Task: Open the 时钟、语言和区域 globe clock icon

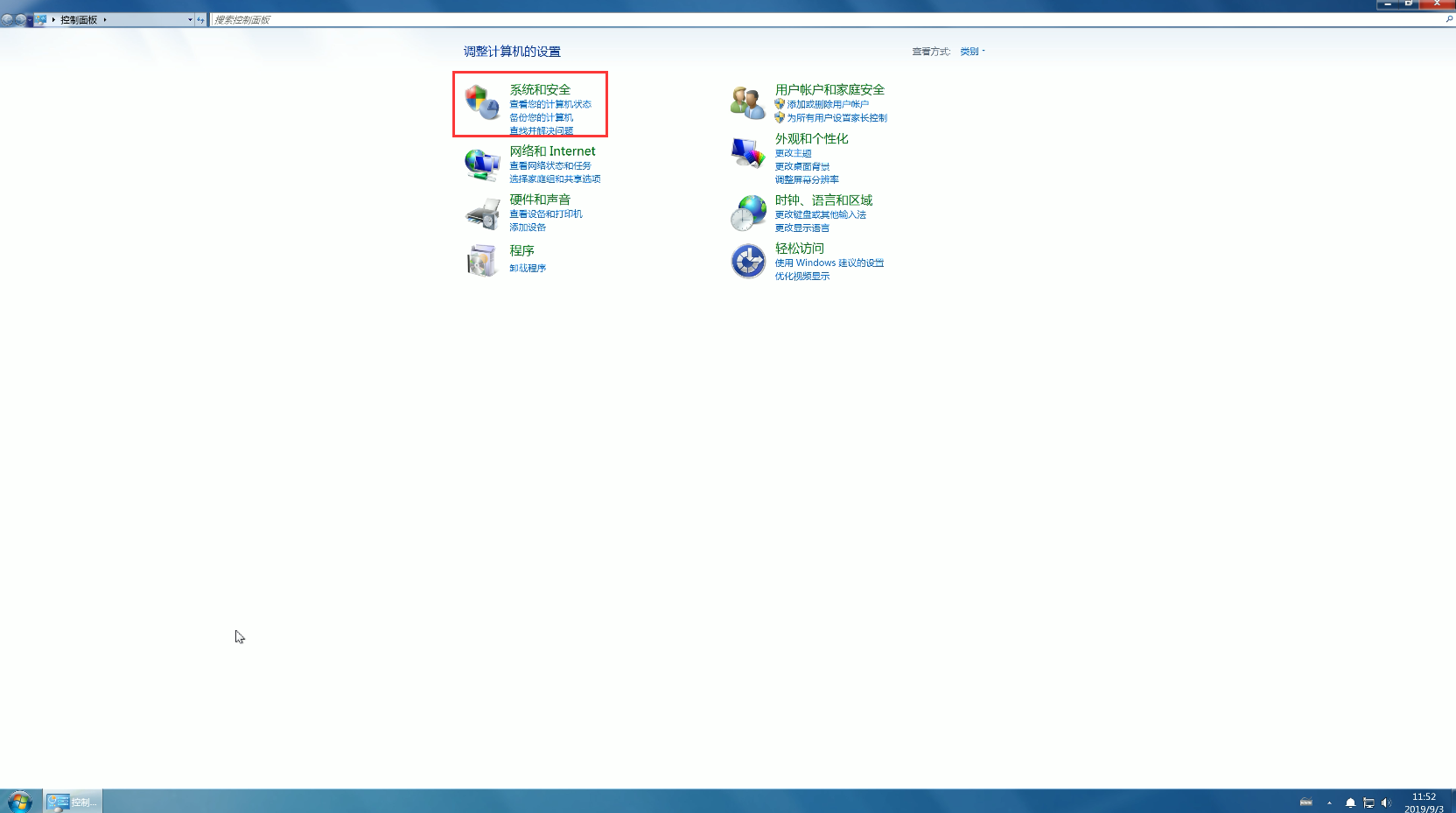Action: 748,213
